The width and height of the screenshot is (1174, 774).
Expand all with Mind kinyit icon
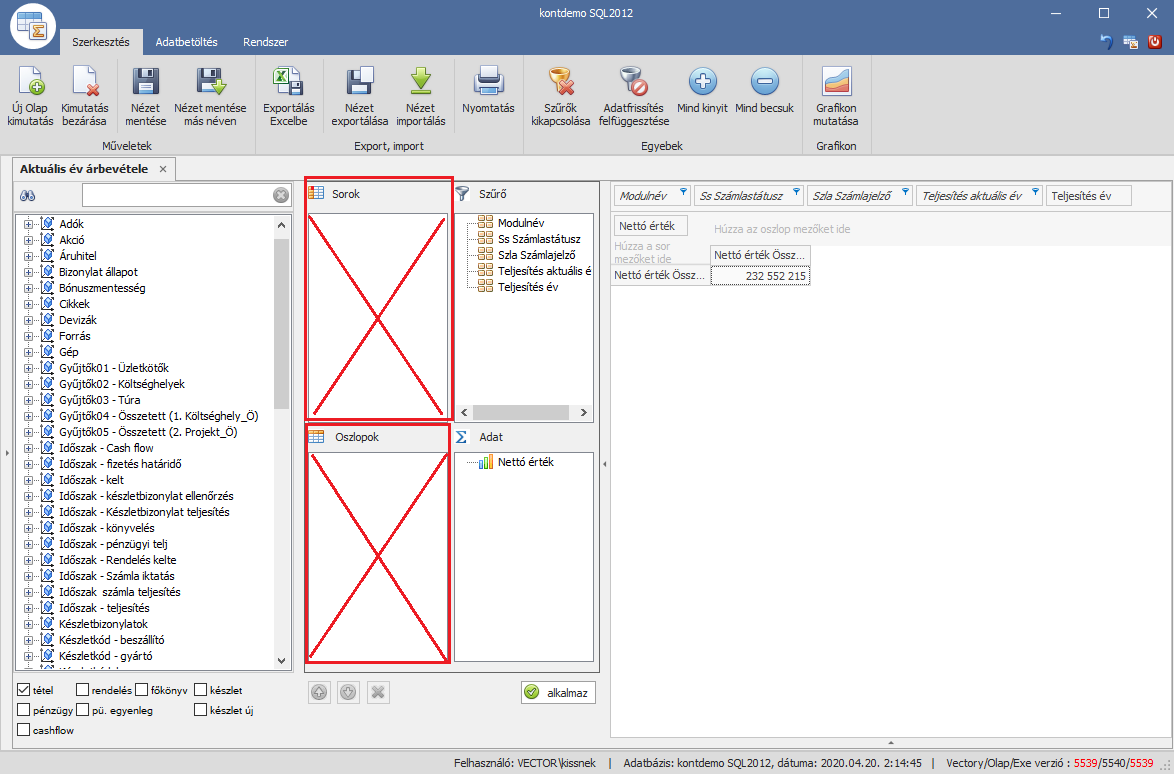point(702,82)
